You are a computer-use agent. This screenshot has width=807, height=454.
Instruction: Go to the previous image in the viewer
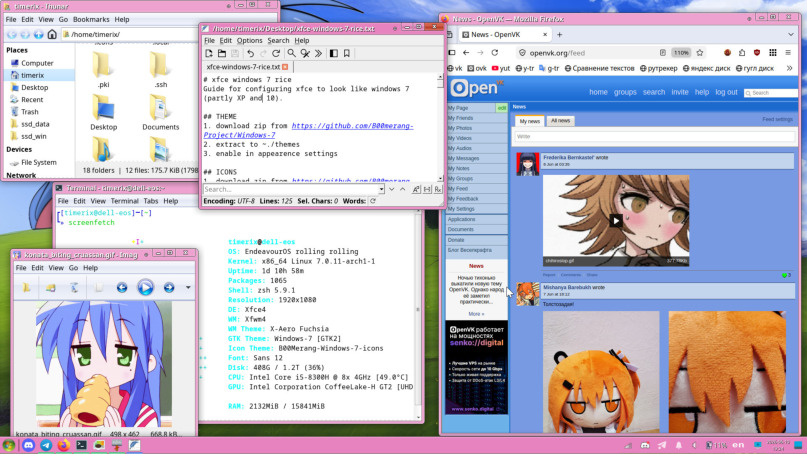122,288
